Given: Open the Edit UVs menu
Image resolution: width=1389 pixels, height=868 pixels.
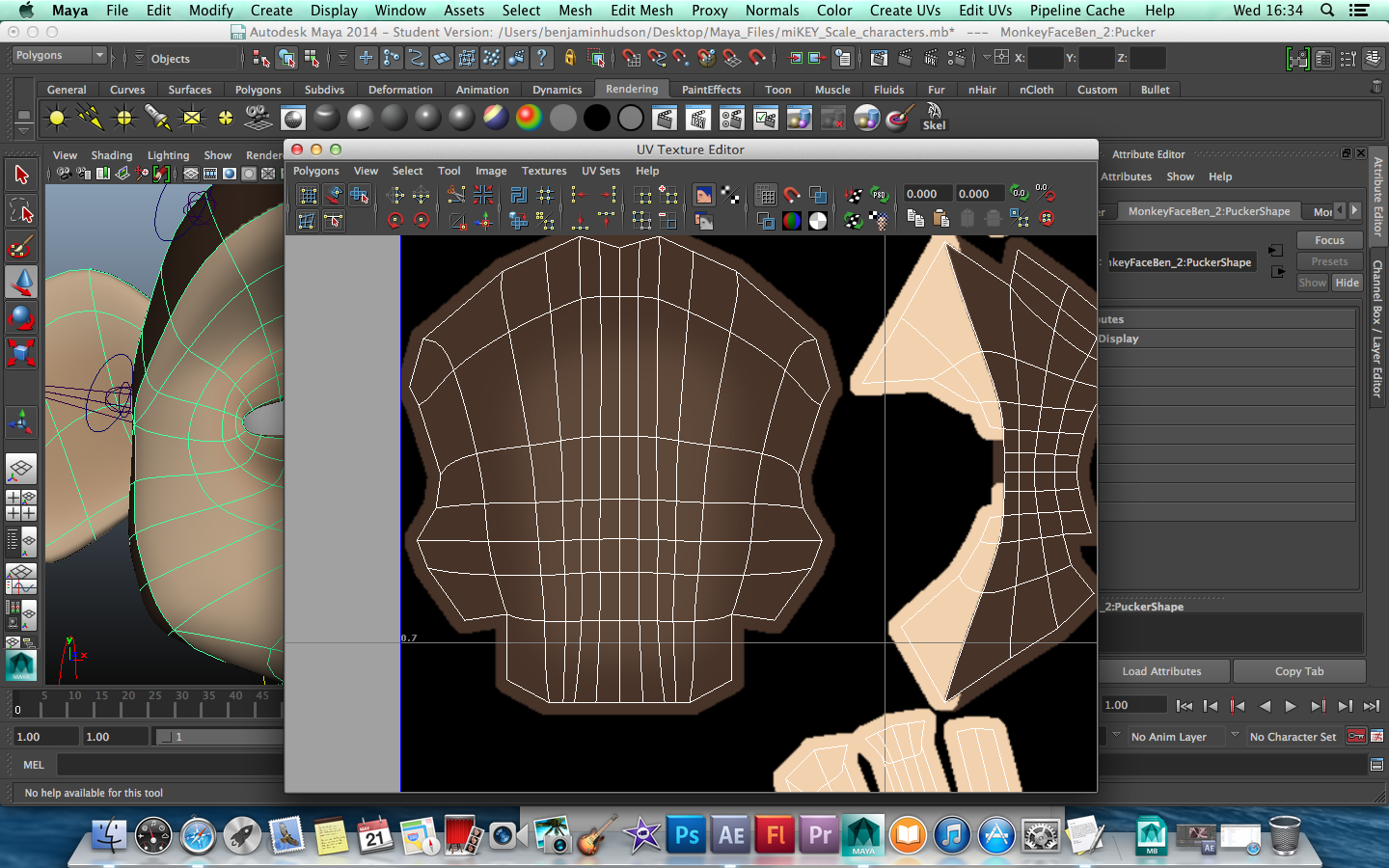Looking at the screenshot, I should (985, 11).
